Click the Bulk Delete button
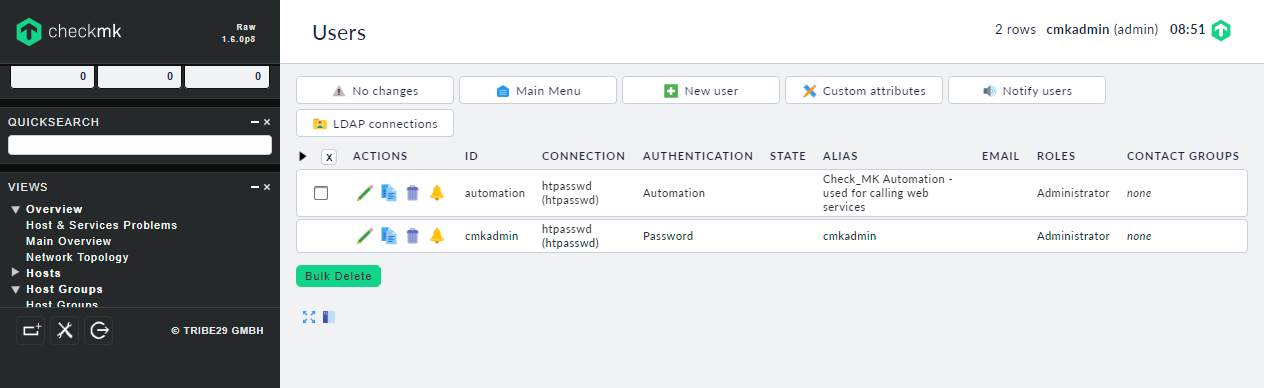The height and width of the screenshot is (388, 1264). point(338,276)
